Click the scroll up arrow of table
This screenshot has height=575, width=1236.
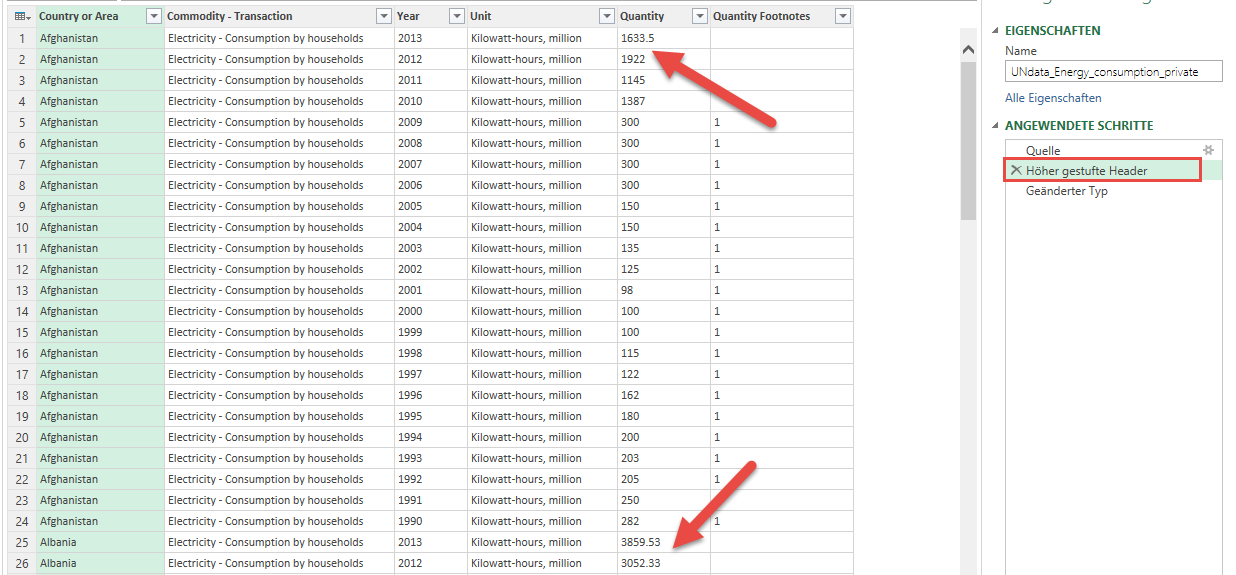[x=967, y=50]
